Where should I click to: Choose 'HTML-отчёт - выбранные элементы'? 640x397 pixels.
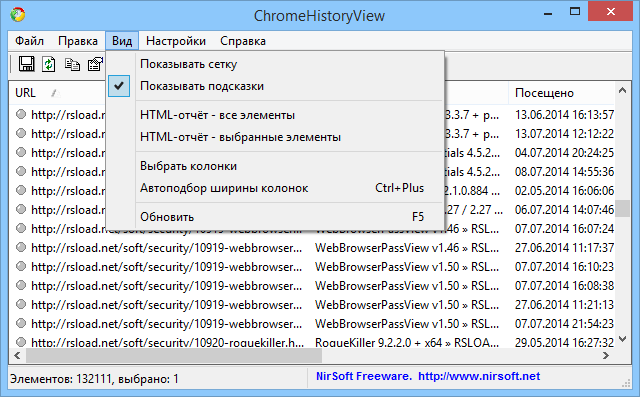pos(275,137)
